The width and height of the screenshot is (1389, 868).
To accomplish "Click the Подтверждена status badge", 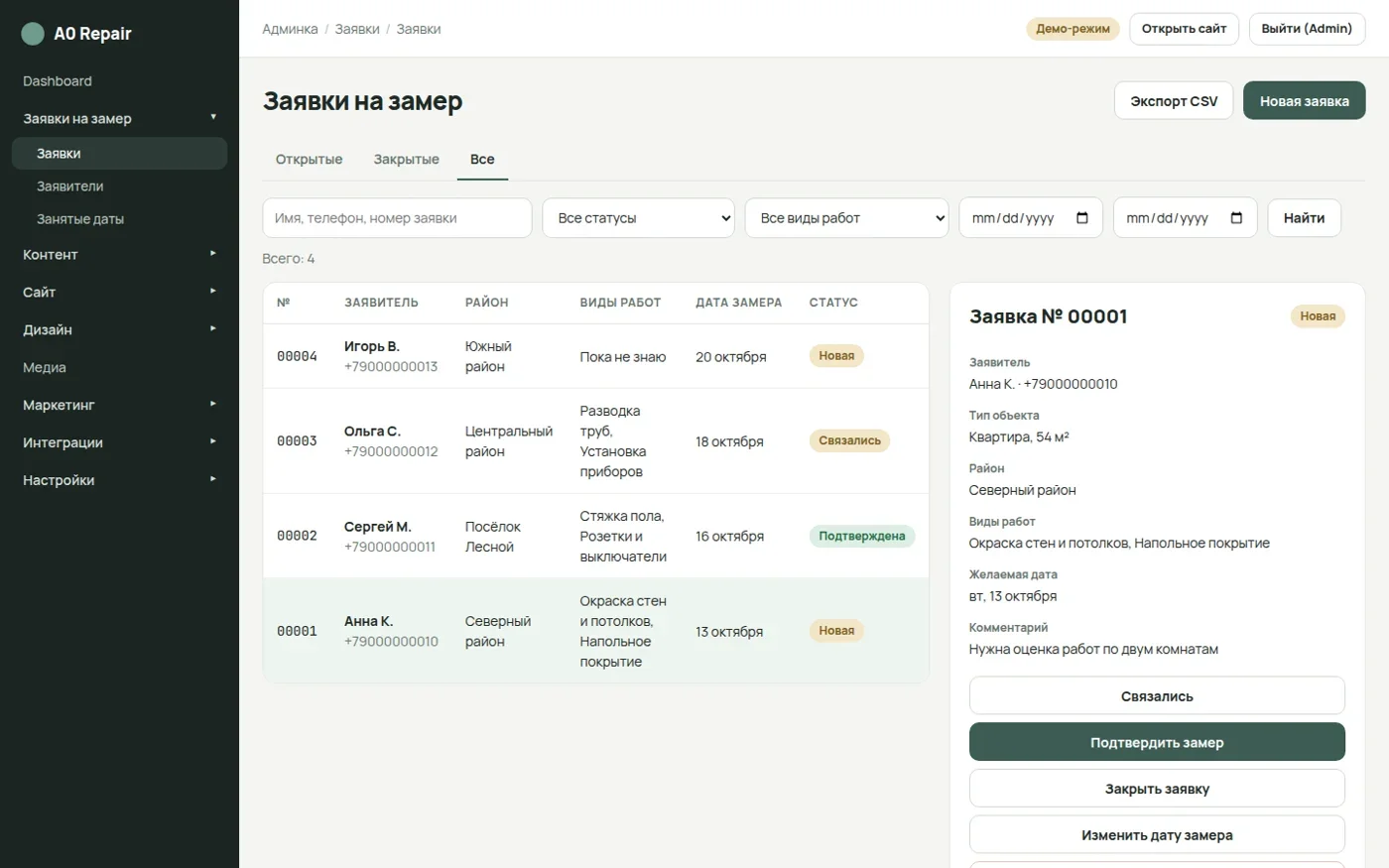I will click(x=862, y=537).
